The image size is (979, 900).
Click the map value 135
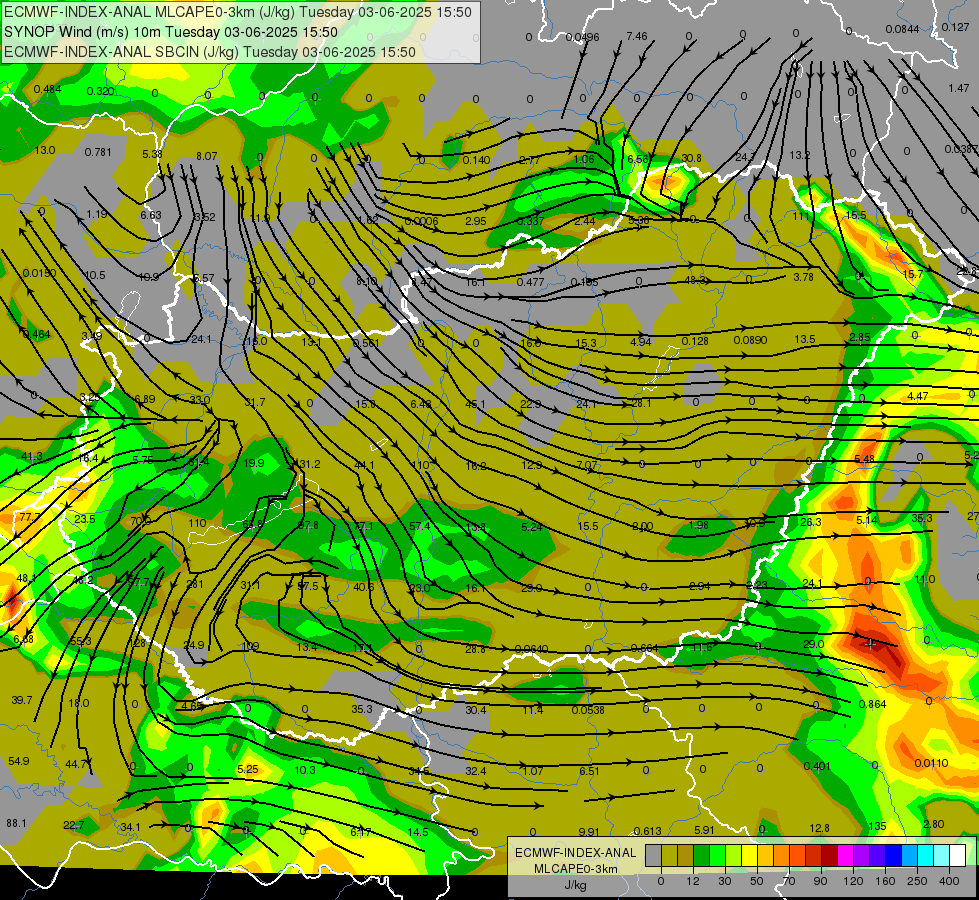(x=877, y=826)
